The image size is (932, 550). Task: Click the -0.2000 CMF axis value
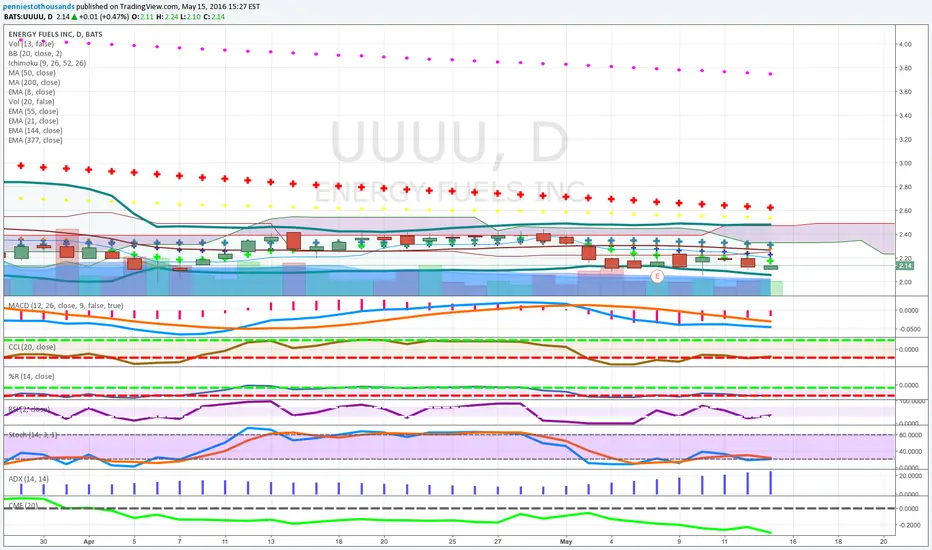coord(908,525)
